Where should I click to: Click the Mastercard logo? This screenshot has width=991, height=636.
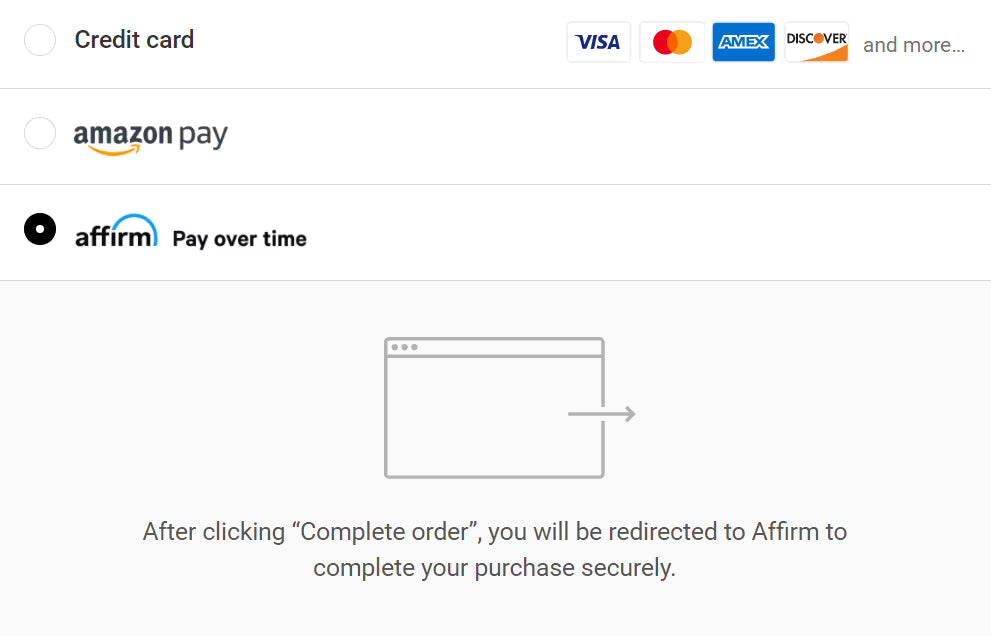(x=672, y=42)
